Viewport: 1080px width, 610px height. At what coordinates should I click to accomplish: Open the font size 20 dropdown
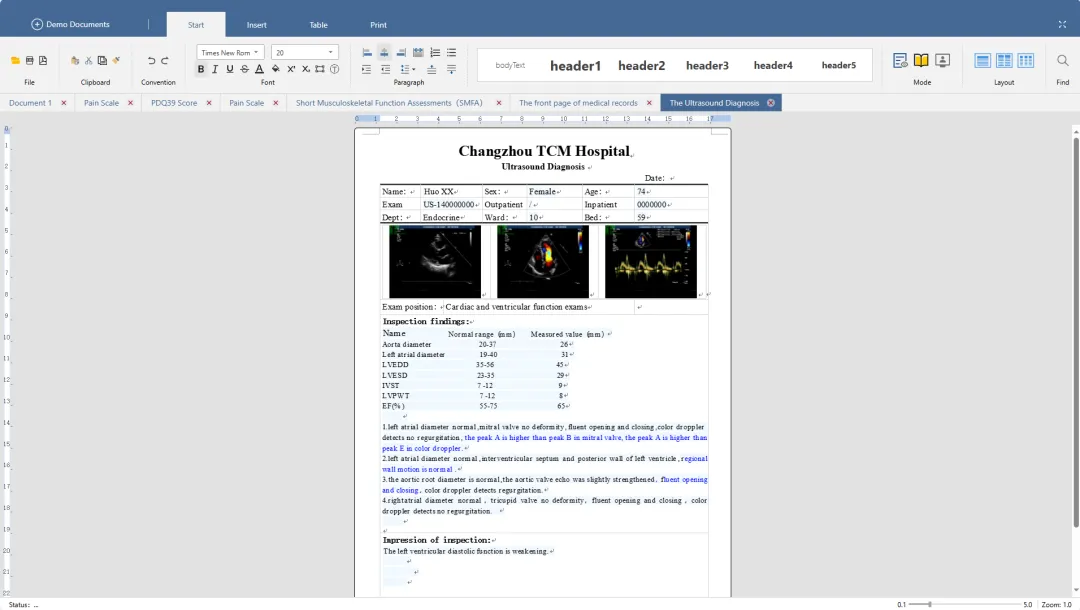tap(304, 52)
